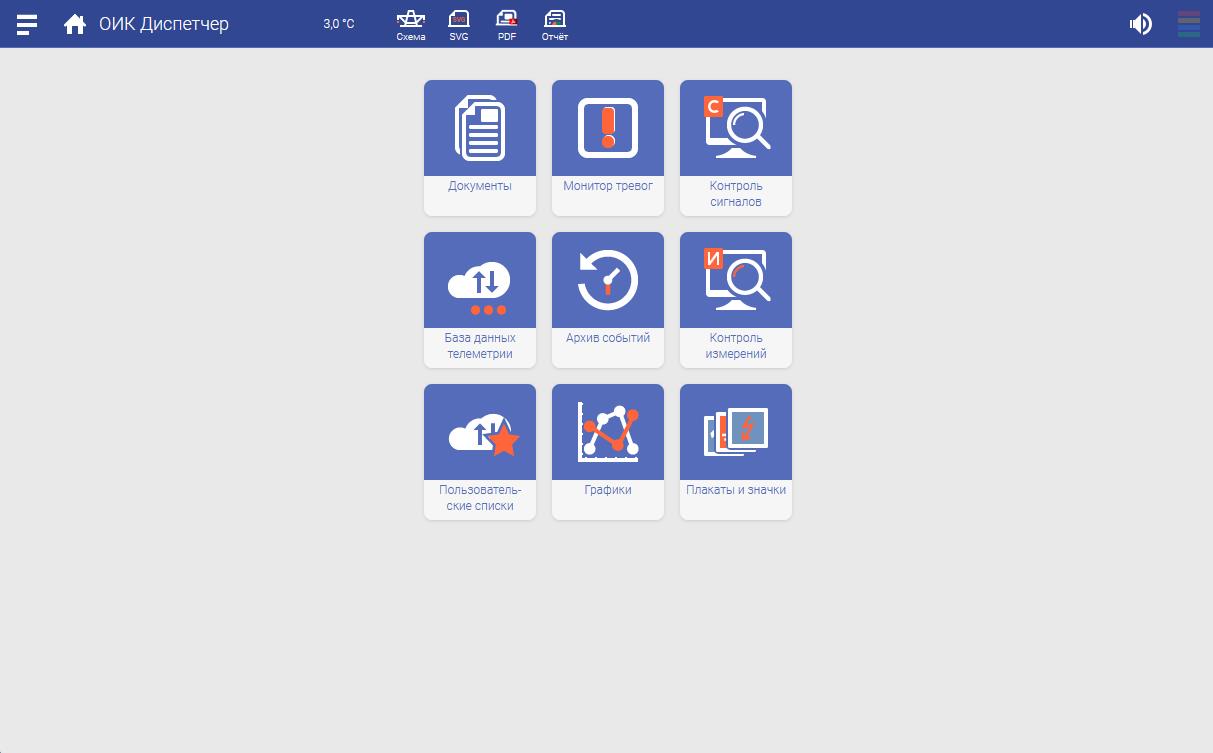Open the Отчёт report icon
Screen dimensions: 1213x753
click(x=555, y=24)
